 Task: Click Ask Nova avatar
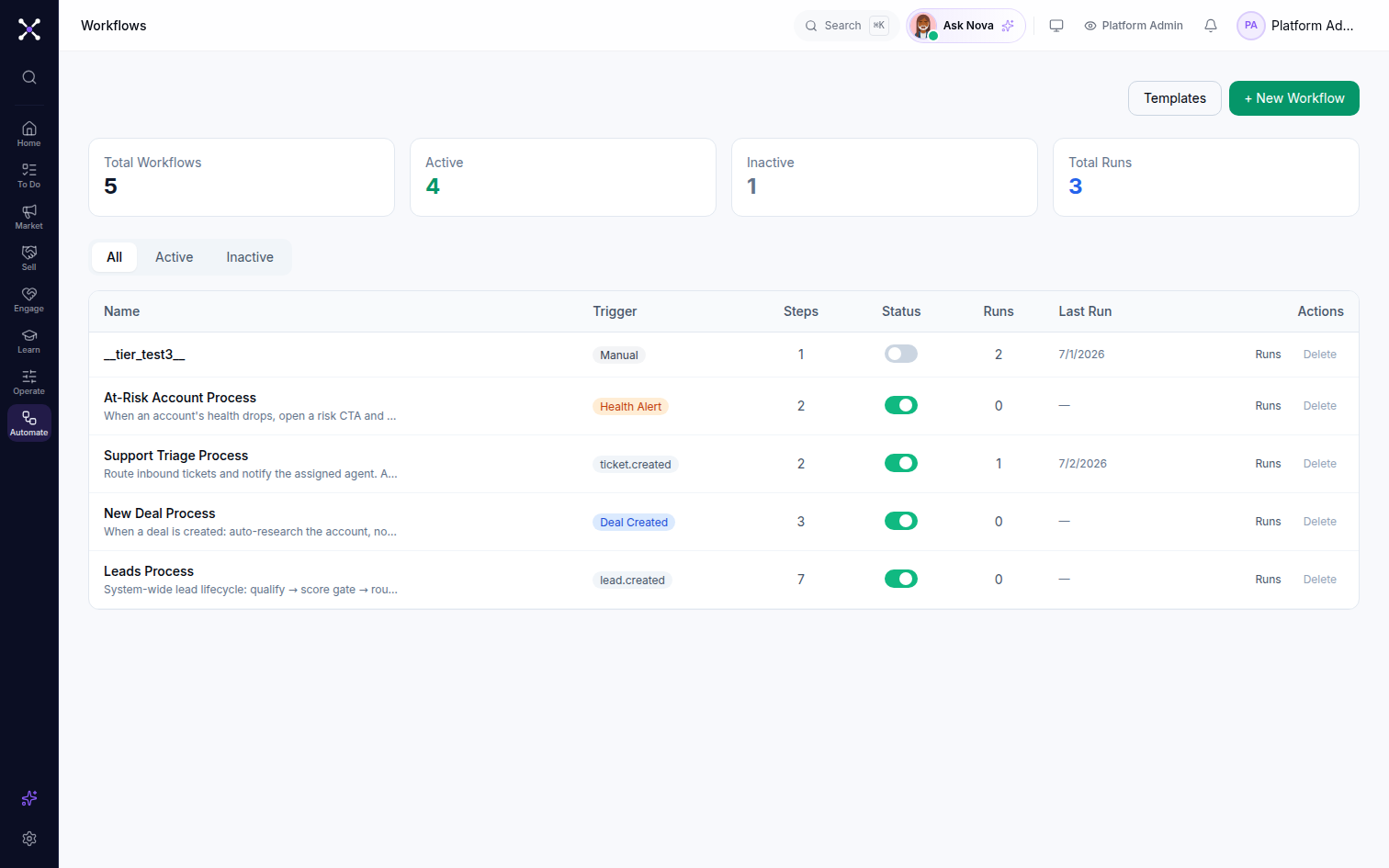click(x=923, y=26)
